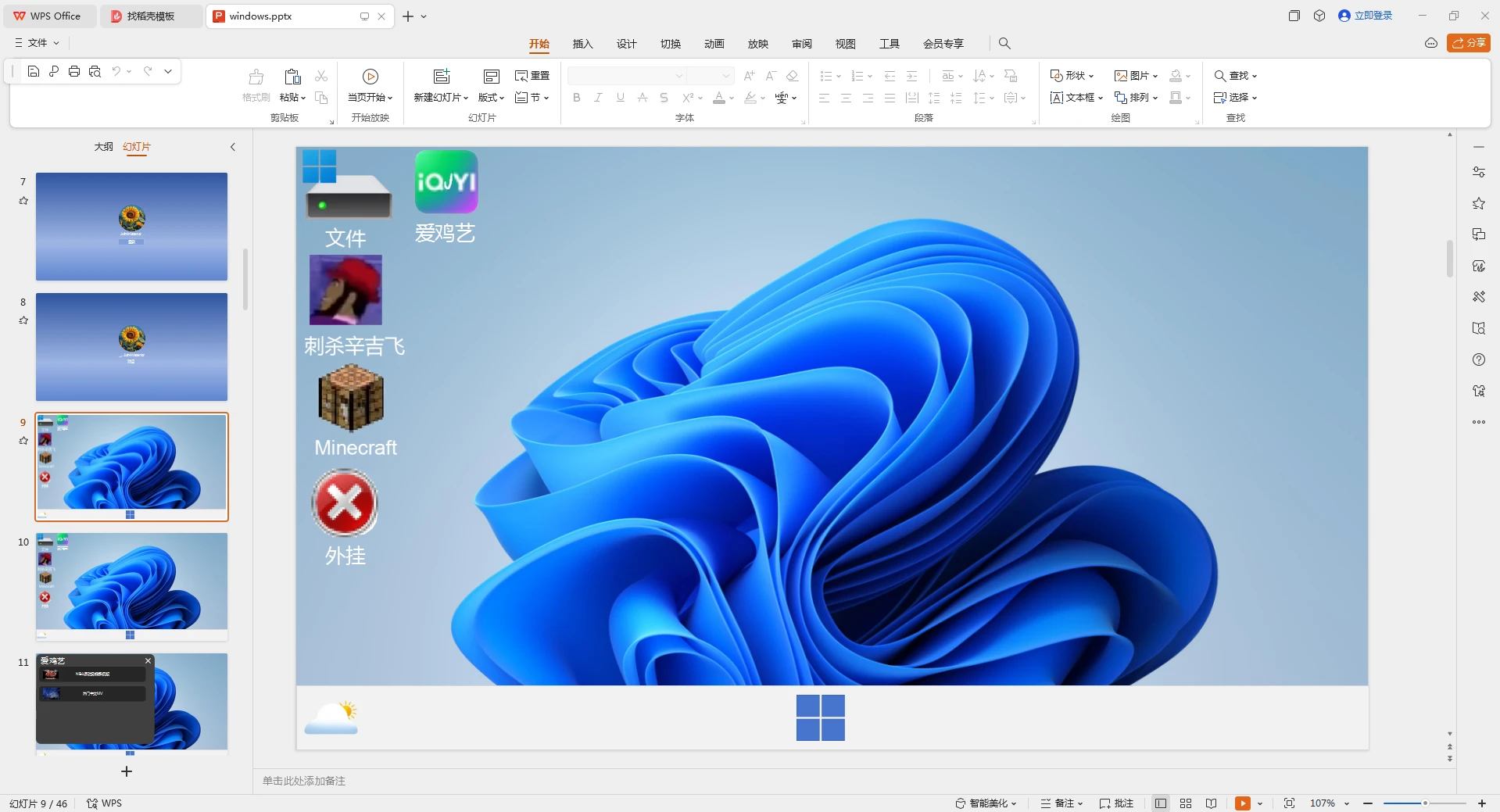1500x812 pixels.
Task: Open the 排列 (Arrange) tool
Action: [x=1136, y=97]
